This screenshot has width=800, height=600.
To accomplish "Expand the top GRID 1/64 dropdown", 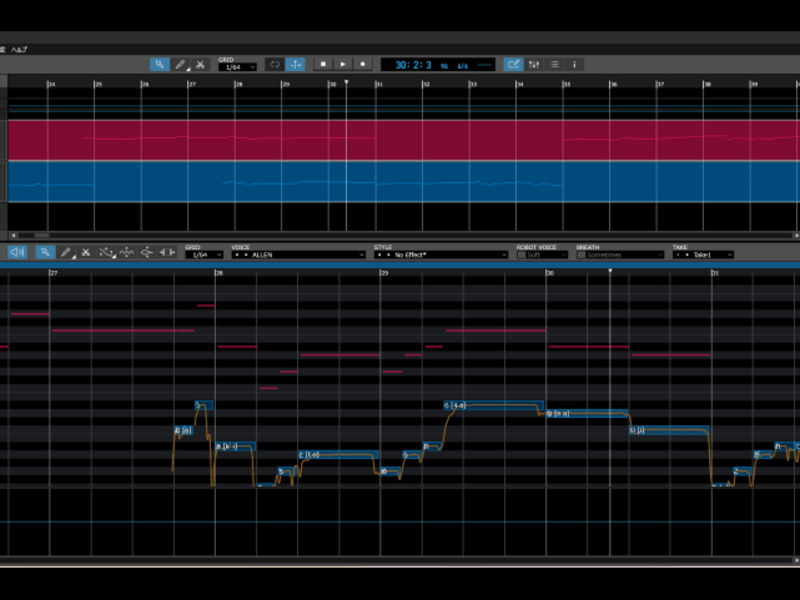I will click(x=238, y=67).
